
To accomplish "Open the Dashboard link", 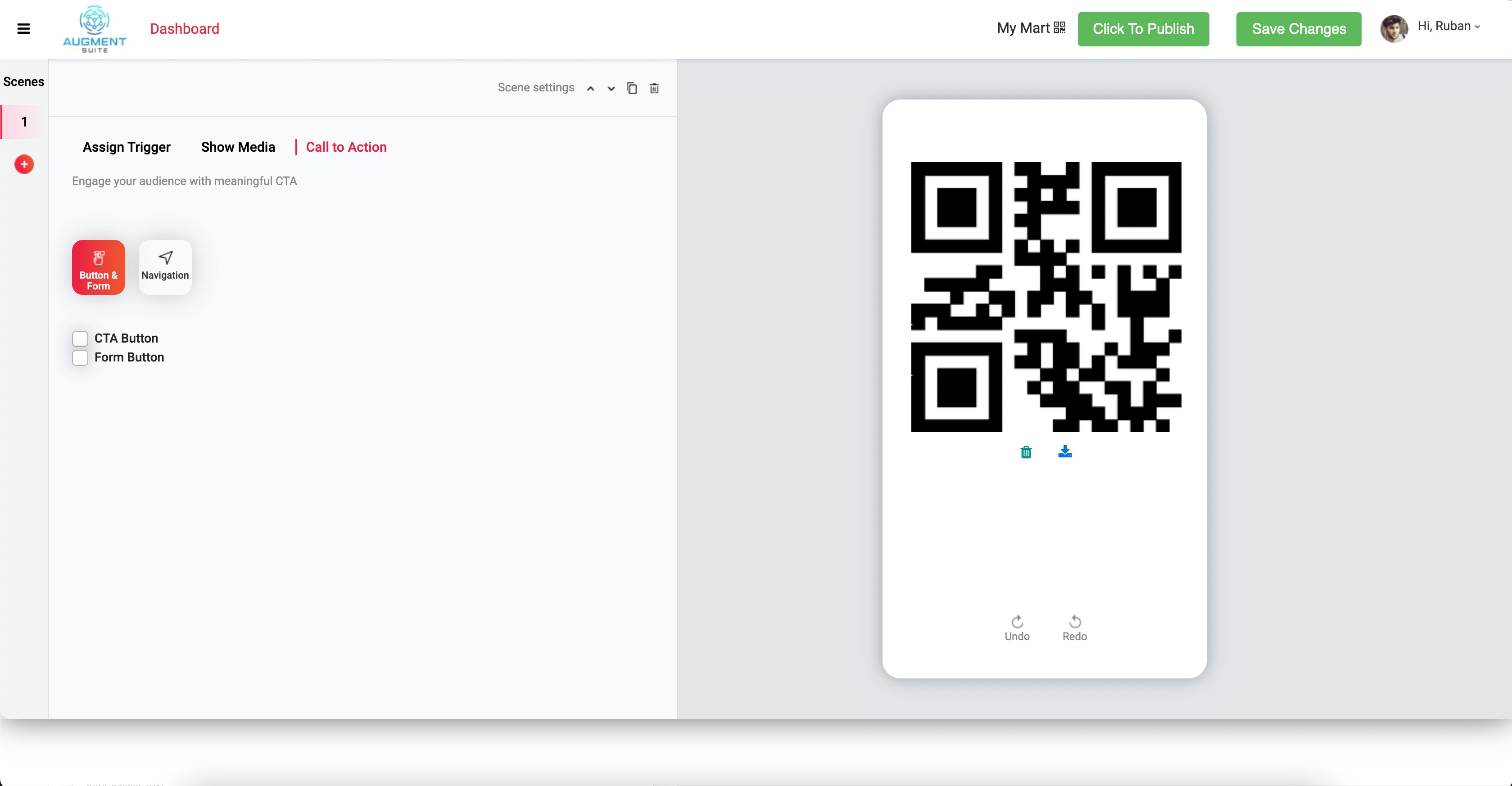I will (x=184, y=29).
